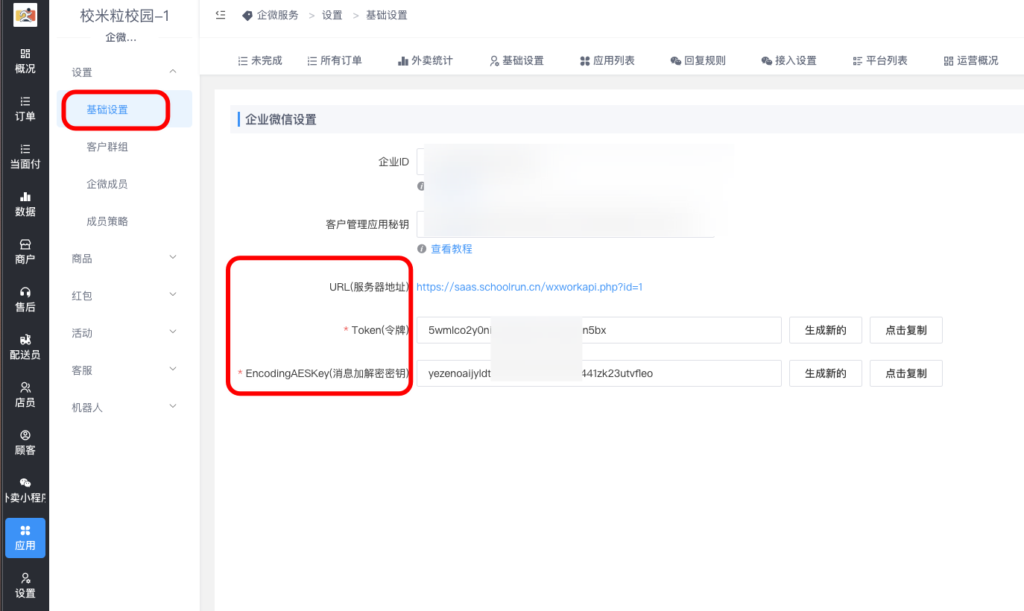Open the 订单 orders sidebar icon
Viewport: 1024px width, 611px height.
point(25,108)
